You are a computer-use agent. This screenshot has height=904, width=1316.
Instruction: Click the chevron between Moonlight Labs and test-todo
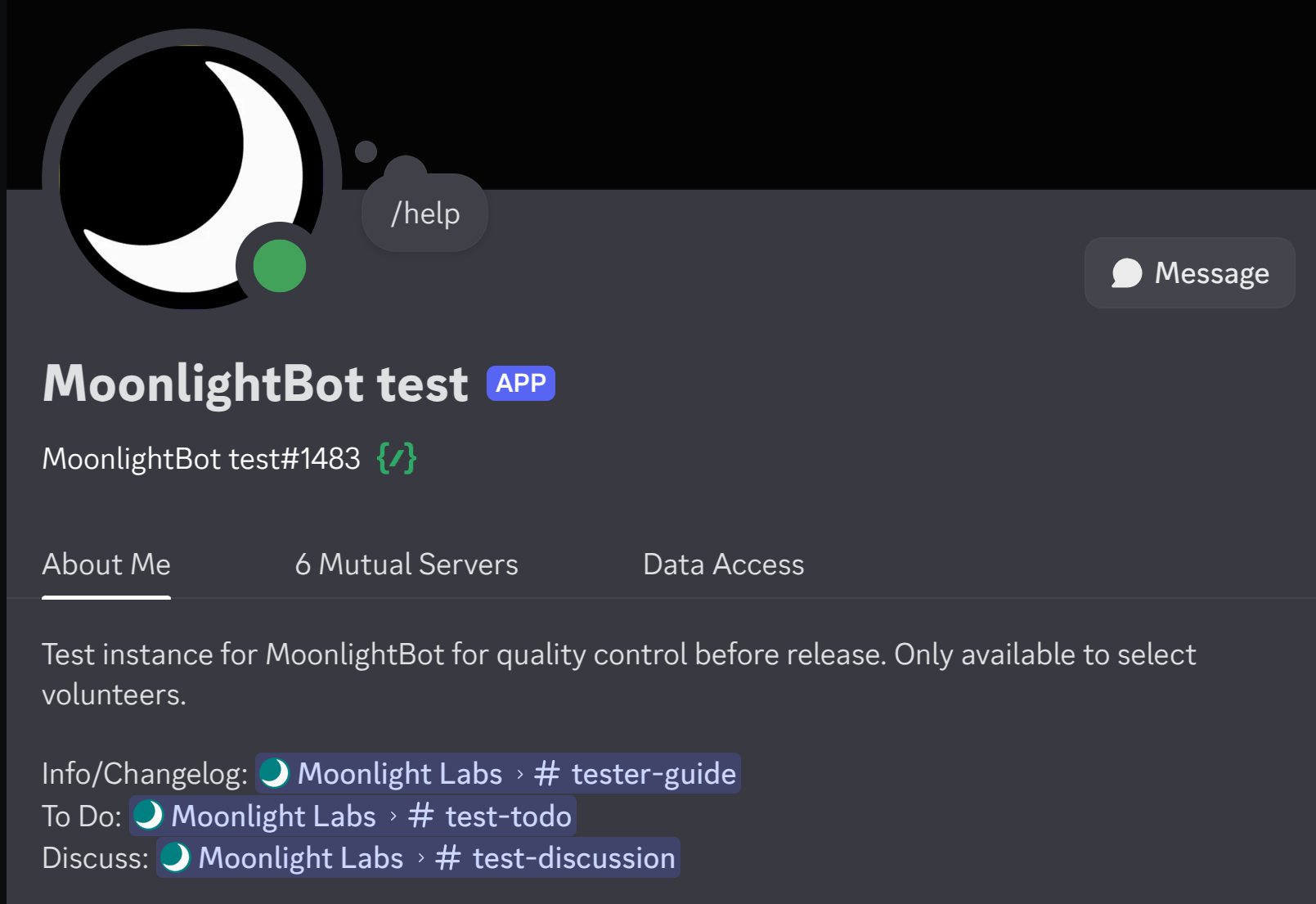point(395,816)
